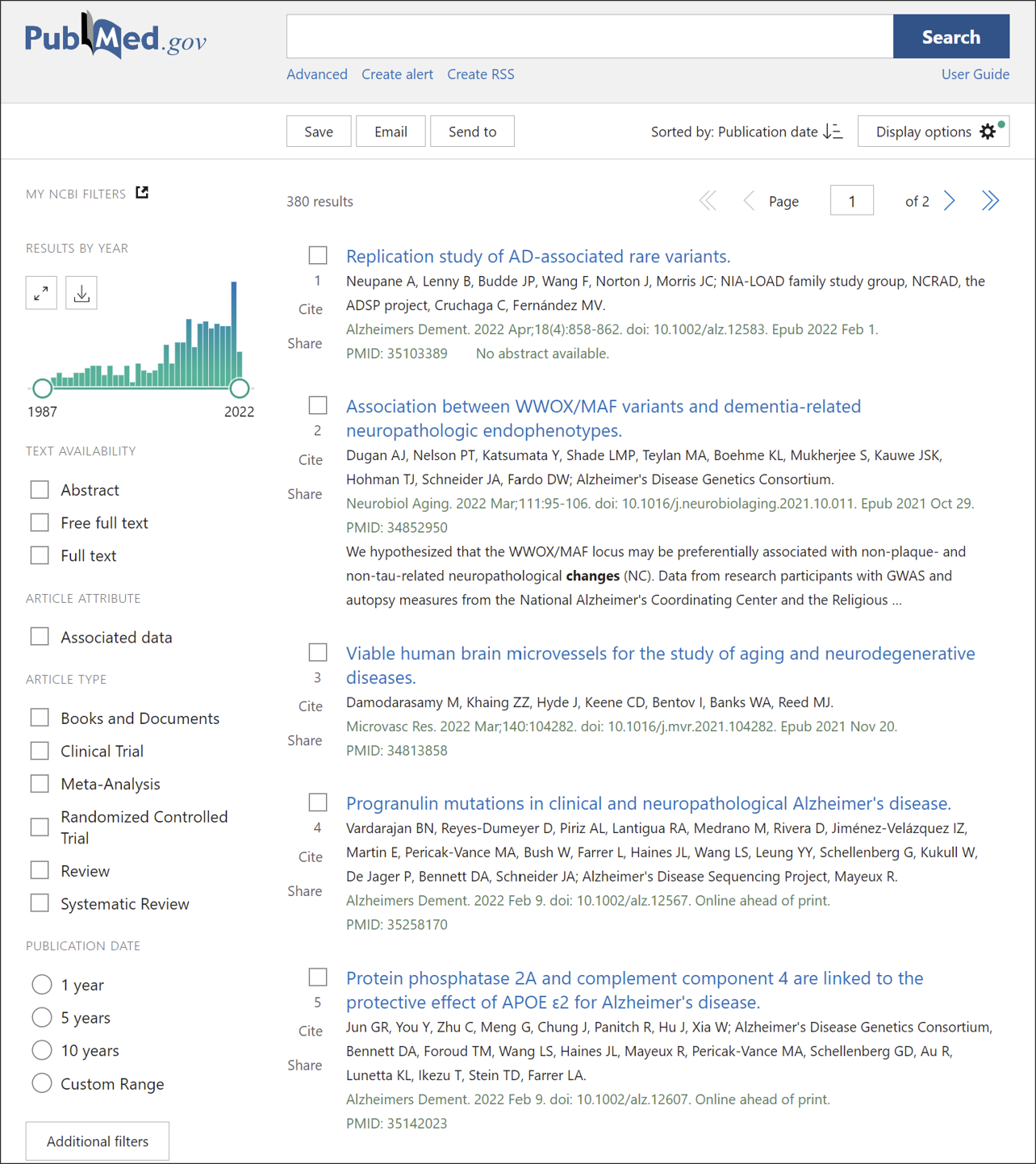Click Cite for result 5
1036x1164 pixels.
coord(311,1031)
